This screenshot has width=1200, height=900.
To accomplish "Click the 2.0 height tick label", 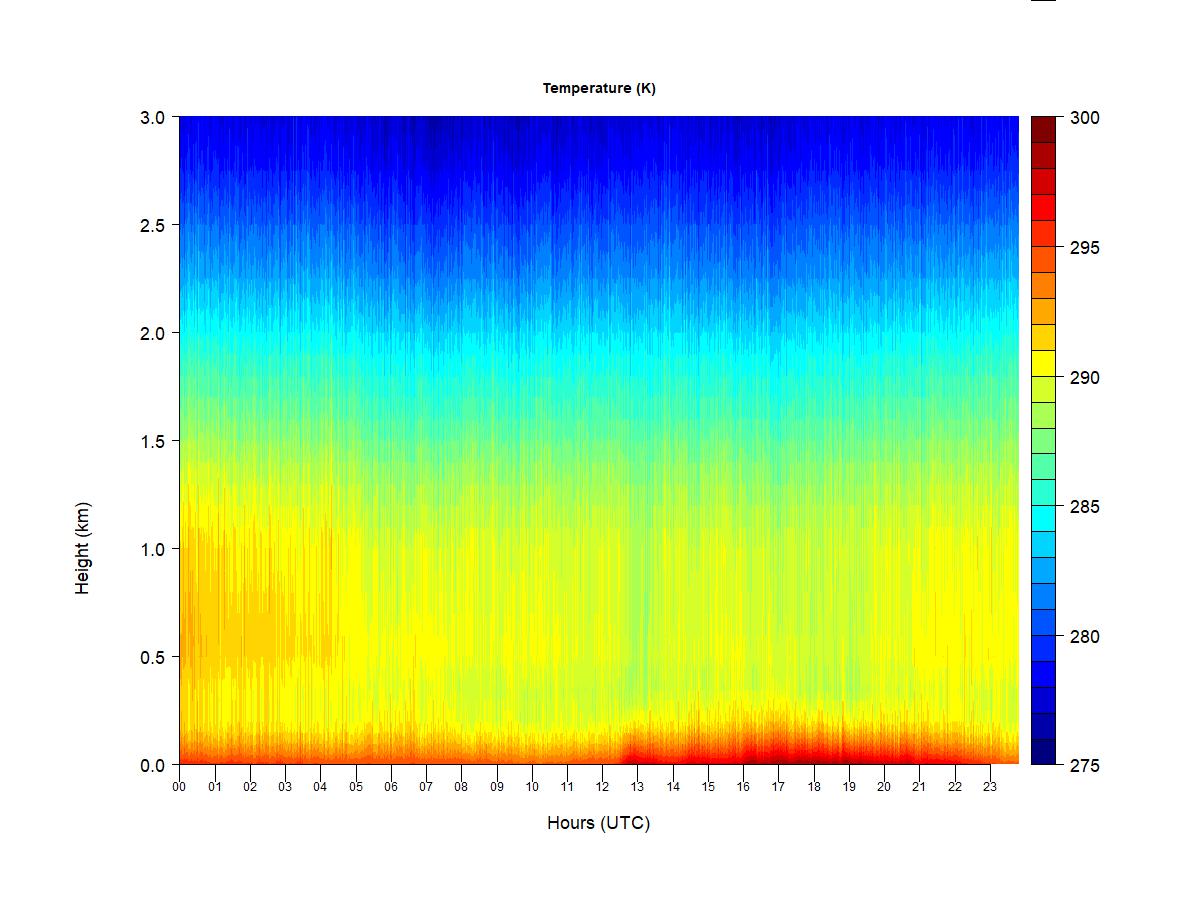I will (x=152, y=333).
